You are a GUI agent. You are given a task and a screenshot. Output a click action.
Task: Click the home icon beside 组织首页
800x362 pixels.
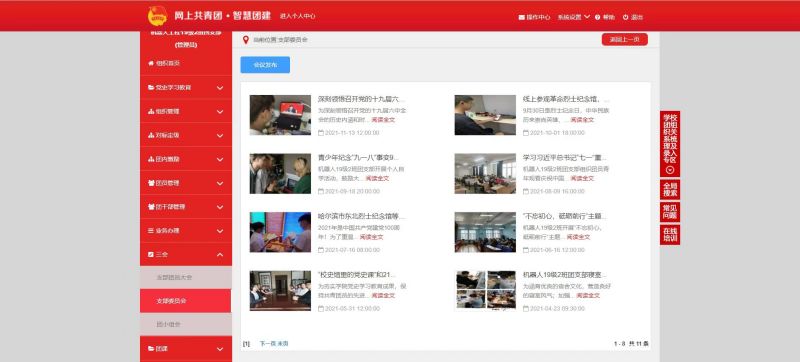pyautogui.click(x=151, y=63)
